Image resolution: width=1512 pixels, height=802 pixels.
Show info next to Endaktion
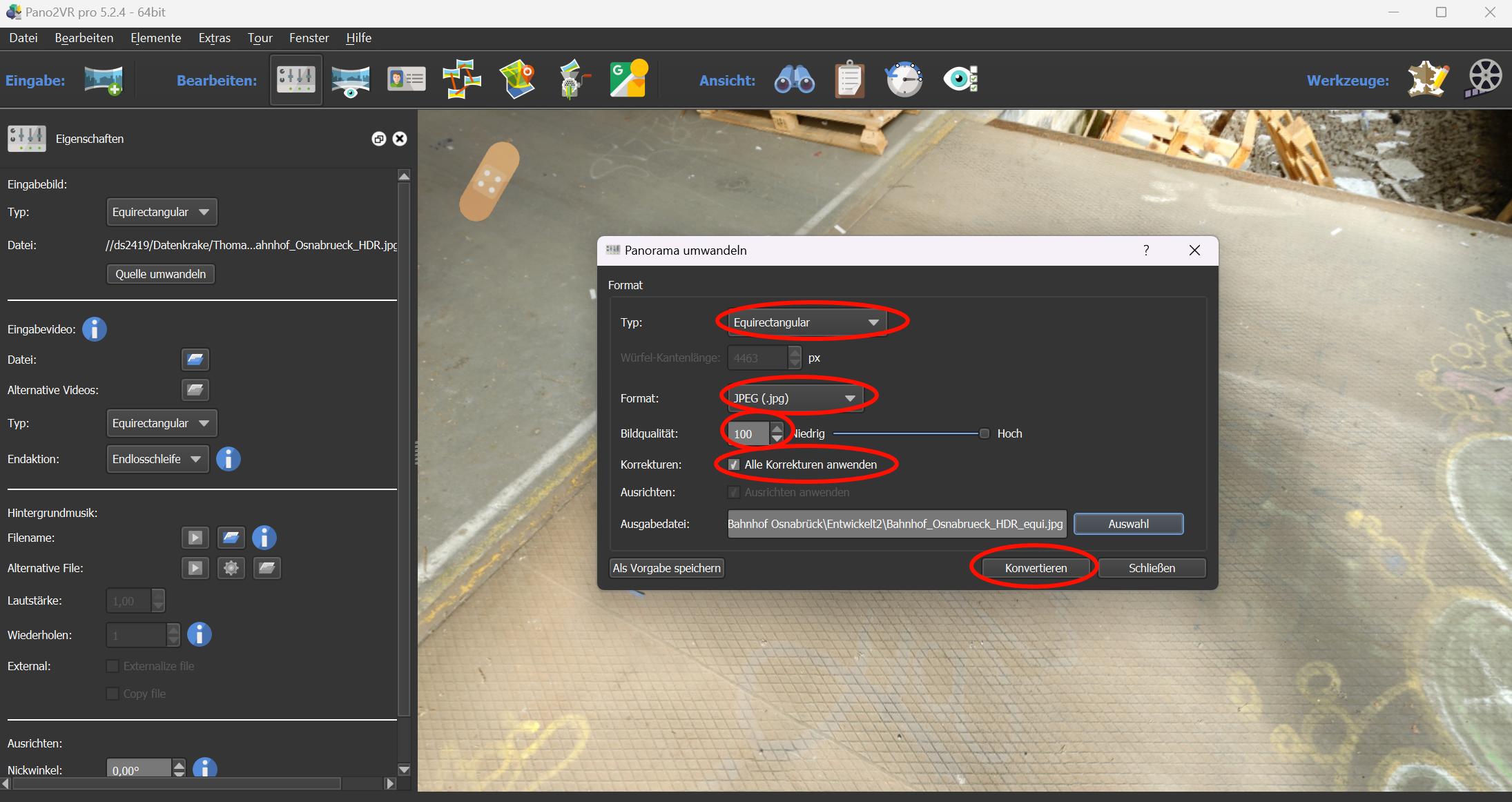point(229,459)
